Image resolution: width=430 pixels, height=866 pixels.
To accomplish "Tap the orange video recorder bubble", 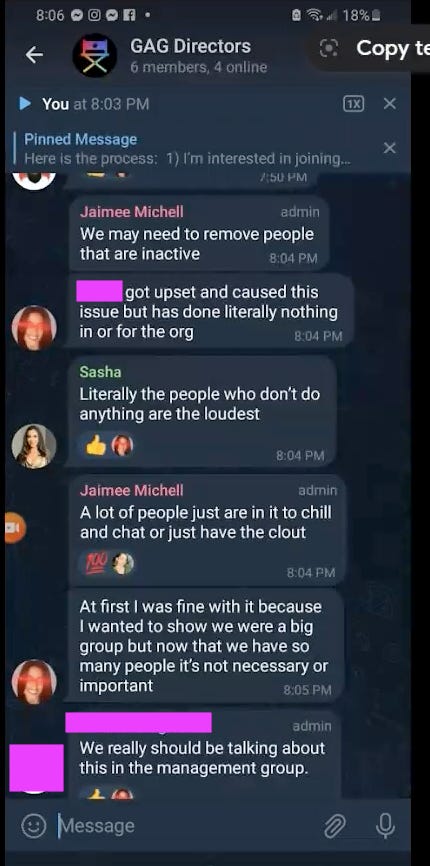I will 14,528.
